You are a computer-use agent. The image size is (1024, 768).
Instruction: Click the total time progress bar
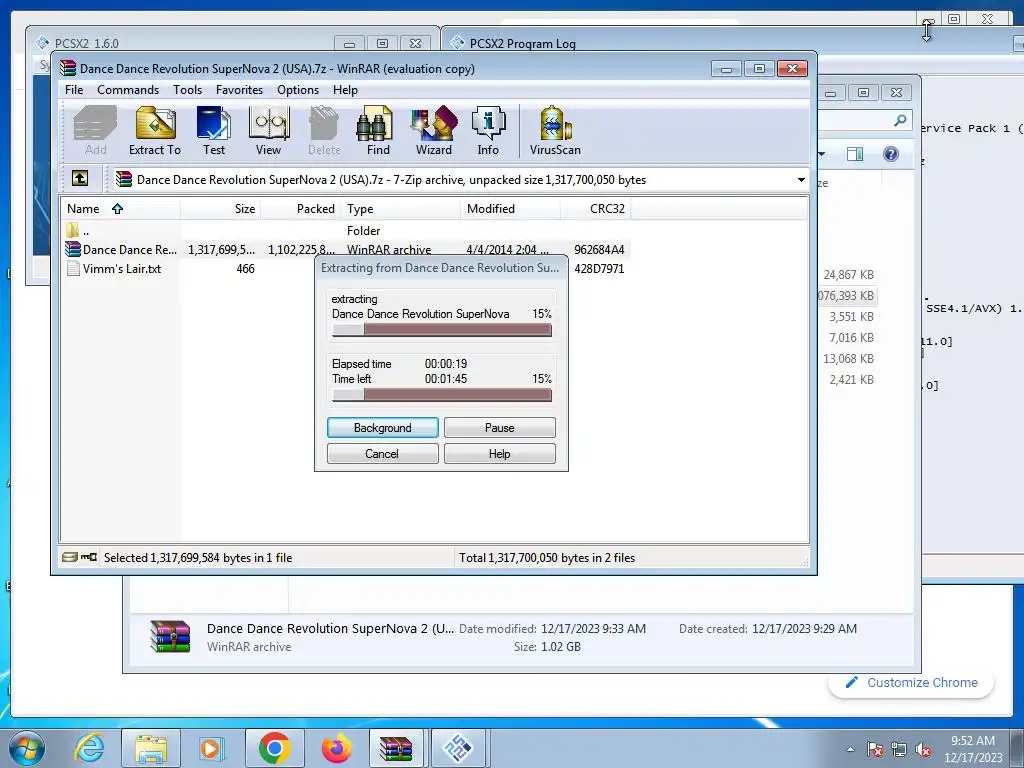(x=442, y=395)
